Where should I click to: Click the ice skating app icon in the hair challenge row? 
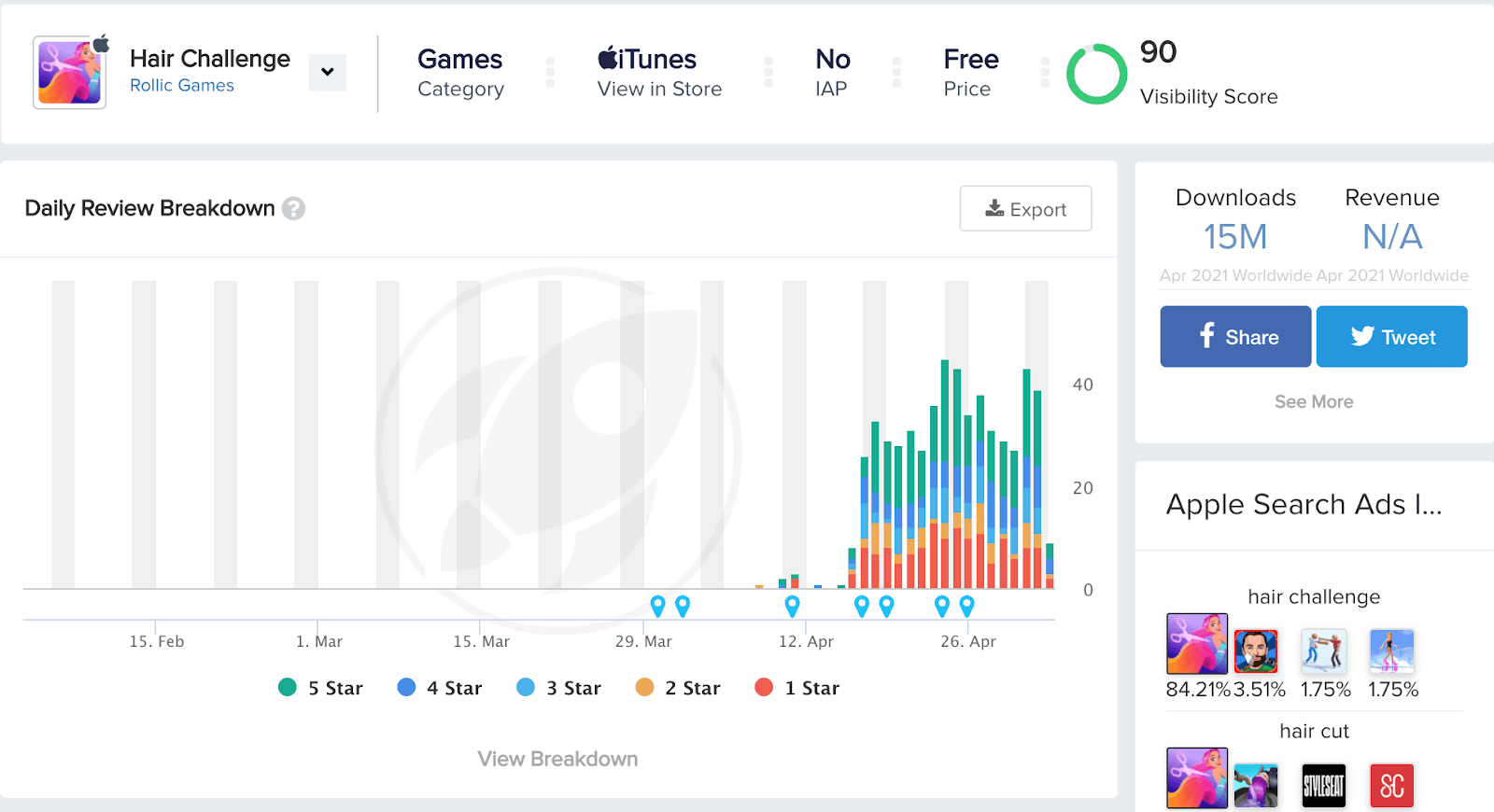click(1391, 651)
